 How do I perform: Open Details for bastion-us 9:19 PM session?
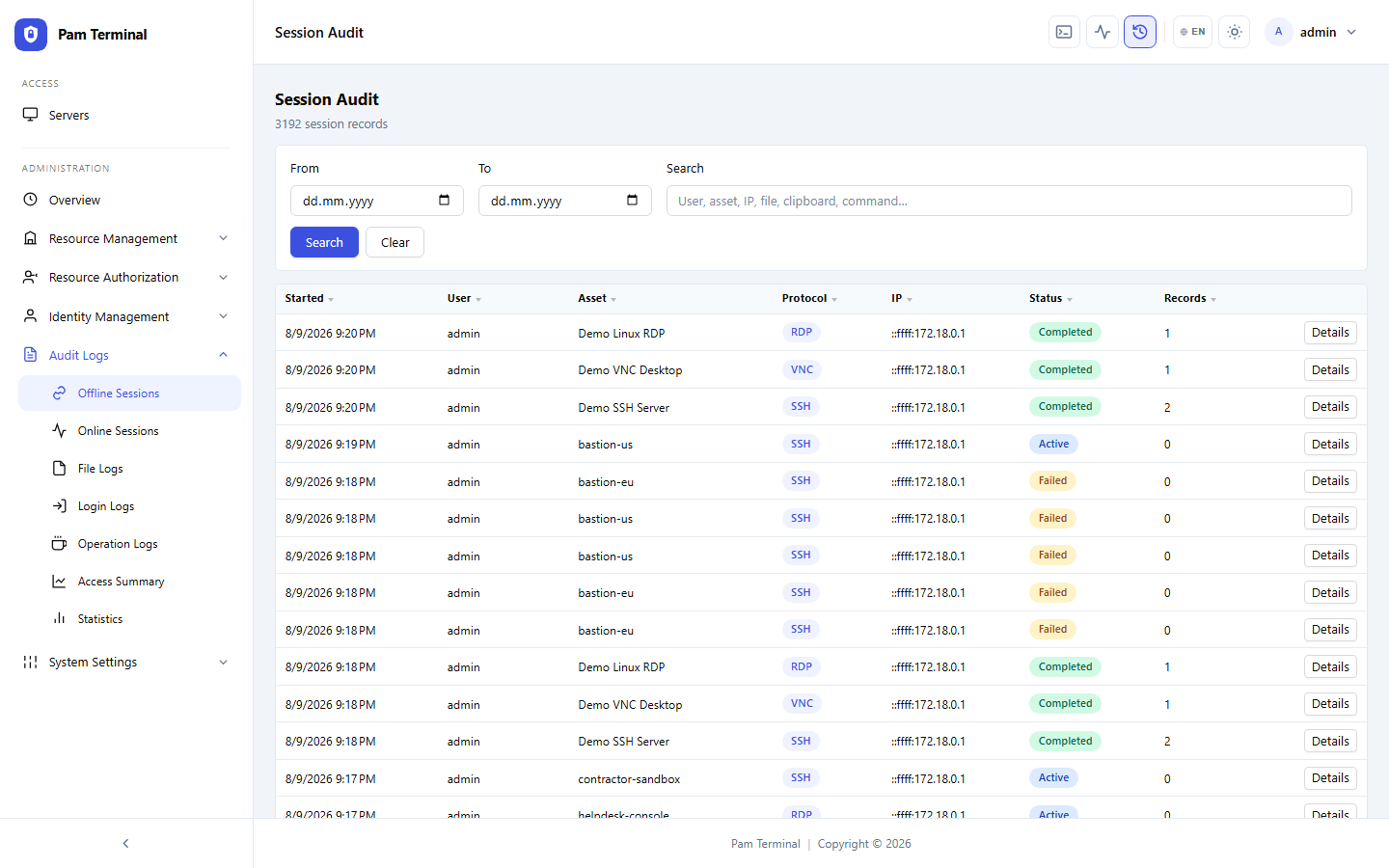click(x=1330, y=445)
